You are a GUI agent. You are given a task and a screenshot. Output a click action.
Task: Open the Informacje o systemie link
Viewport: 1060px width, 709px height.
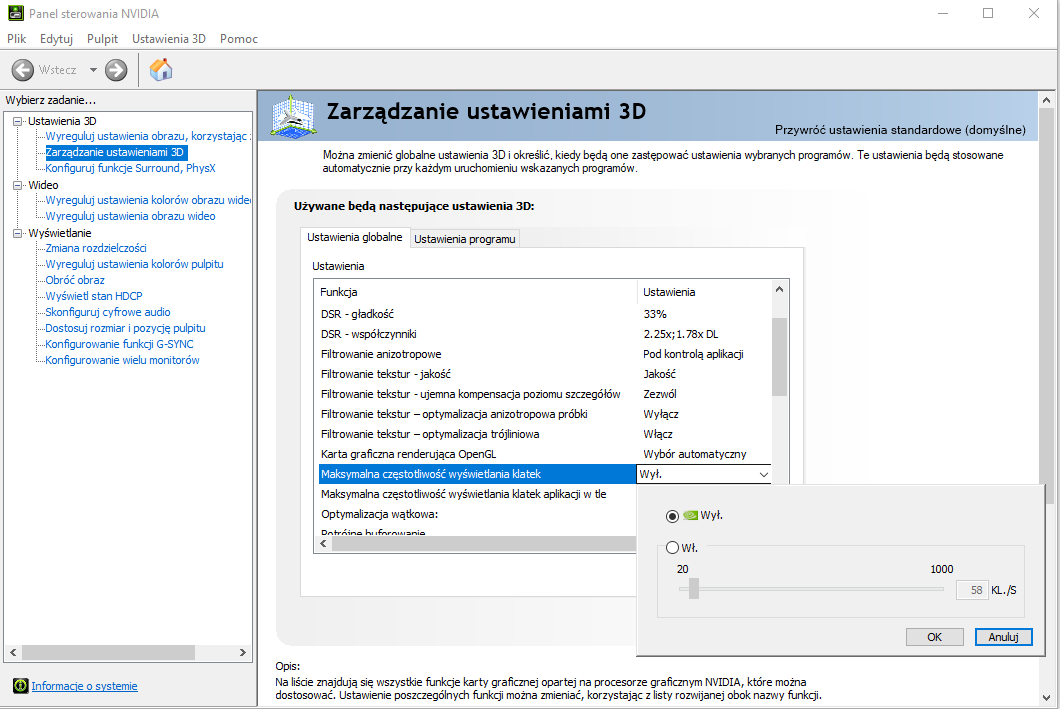(85, 686)
